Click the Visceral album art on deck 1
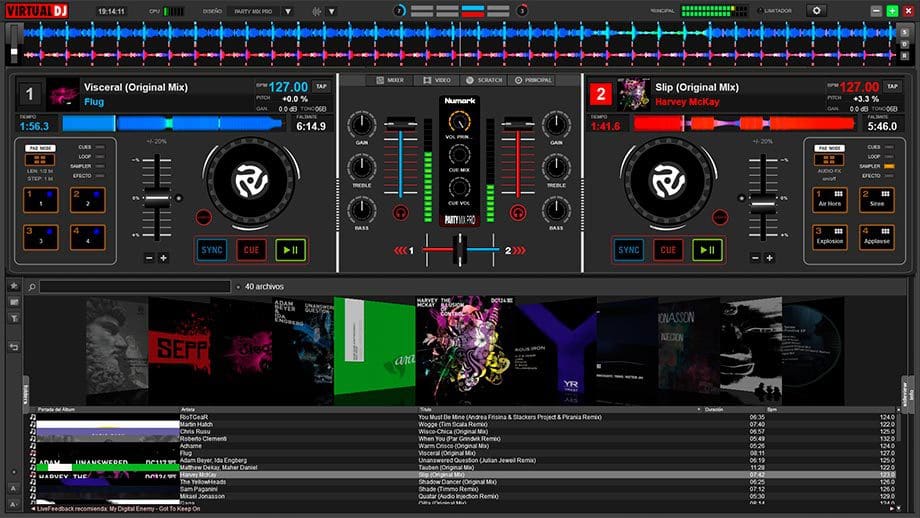 click(x=63, y=94)
